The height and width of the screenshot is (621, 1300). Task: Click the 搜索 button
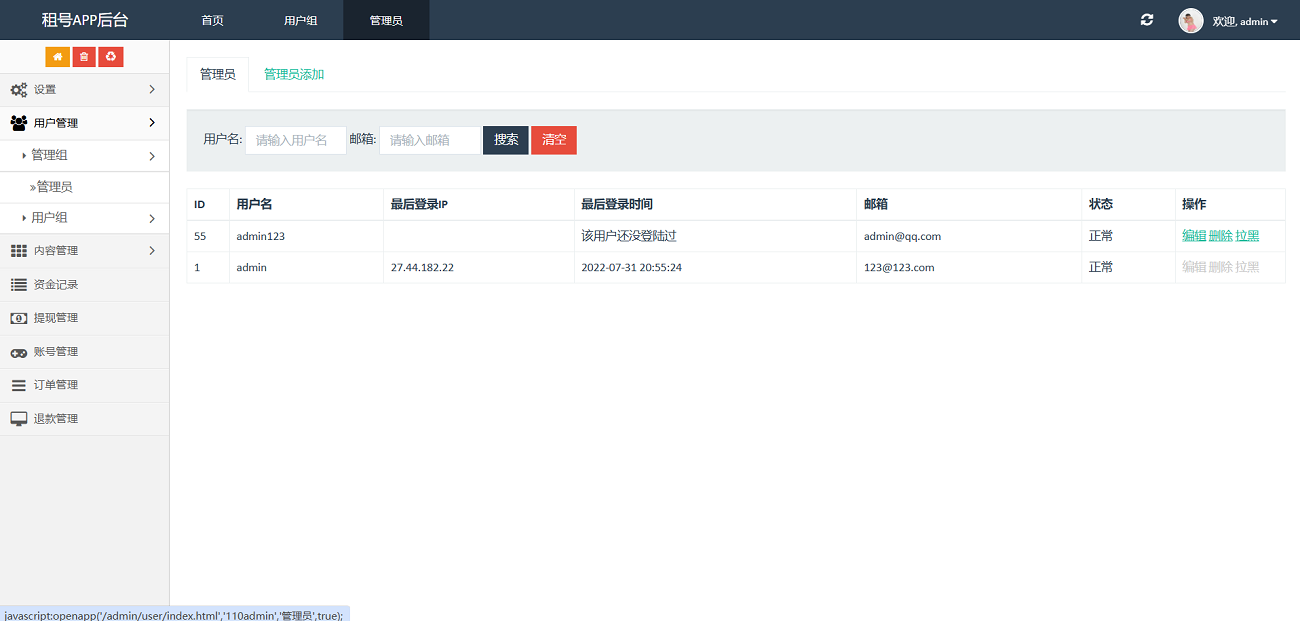pyautogui.click(x=506, y=140)
